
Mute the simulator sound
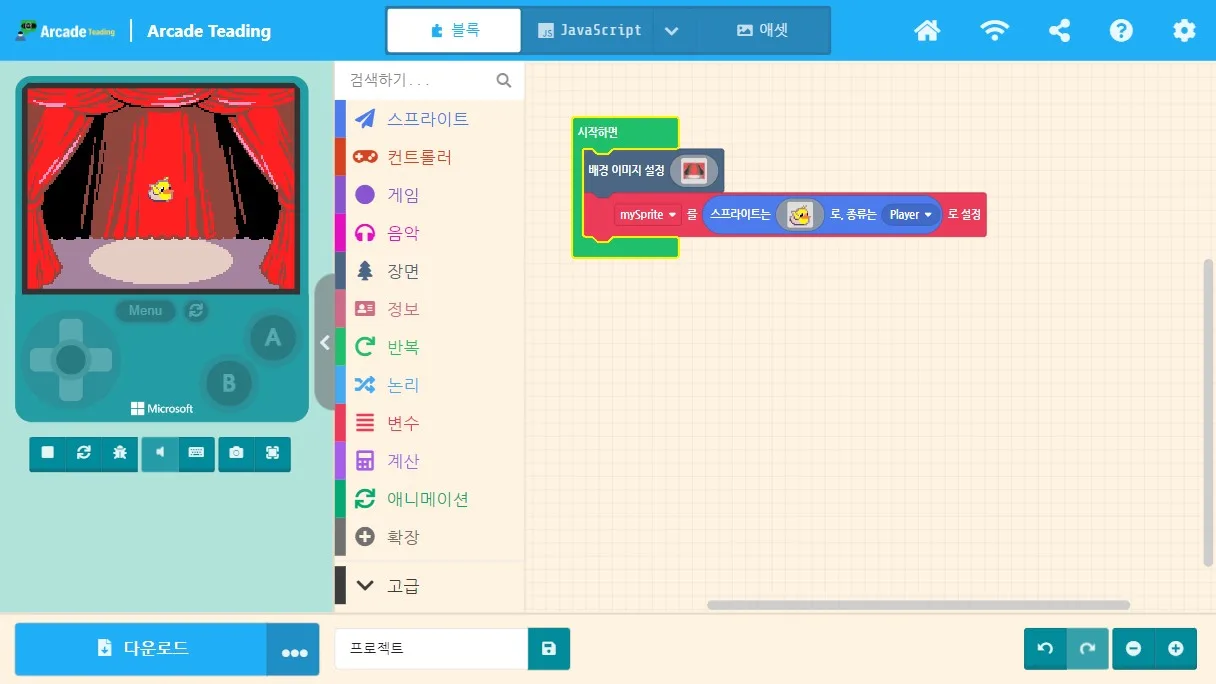pos(160,453)
